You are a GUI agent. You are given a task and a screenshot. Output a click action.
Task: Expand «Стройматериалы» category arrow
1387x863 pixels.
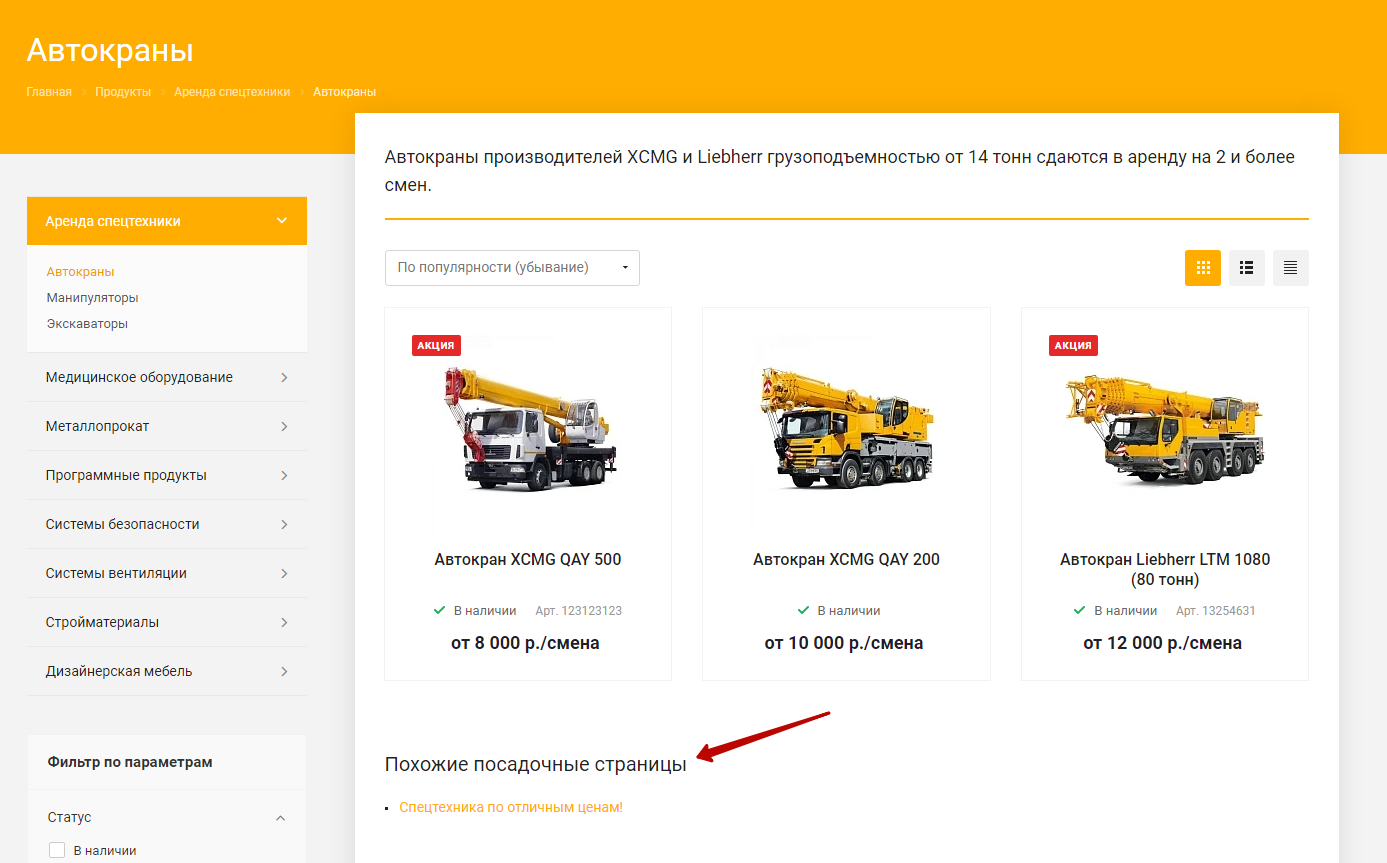click(284, 622)
